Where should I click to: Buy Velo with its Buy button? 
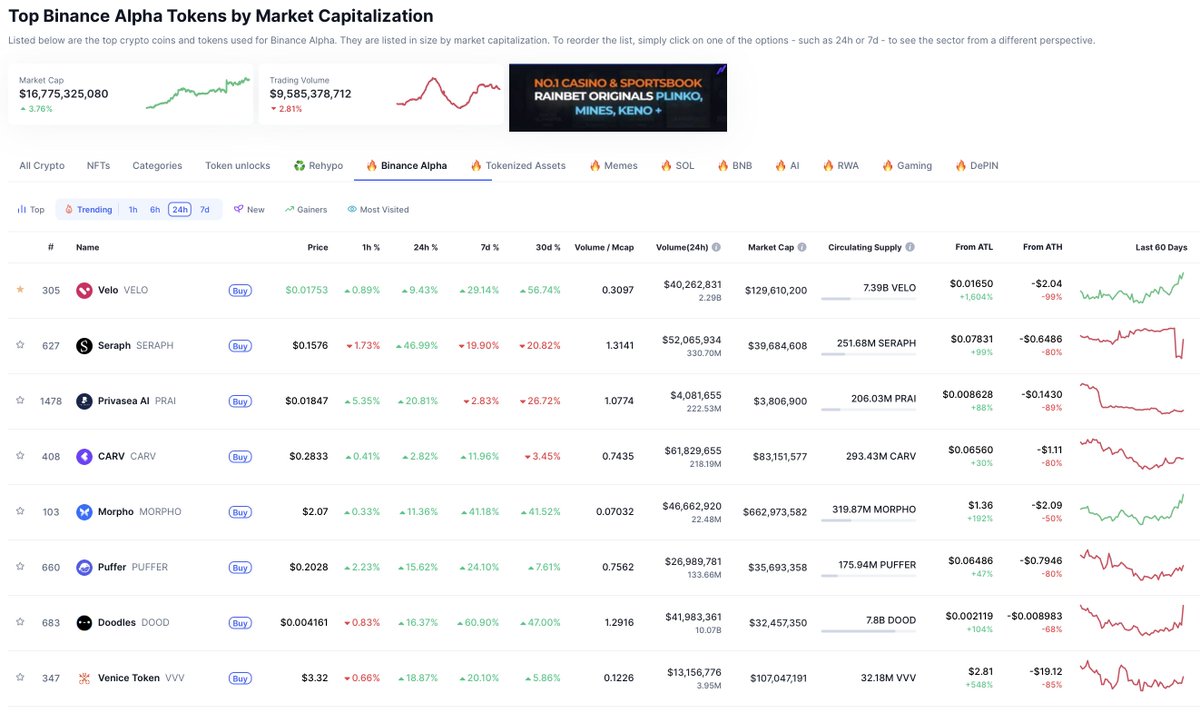point(240,291)
